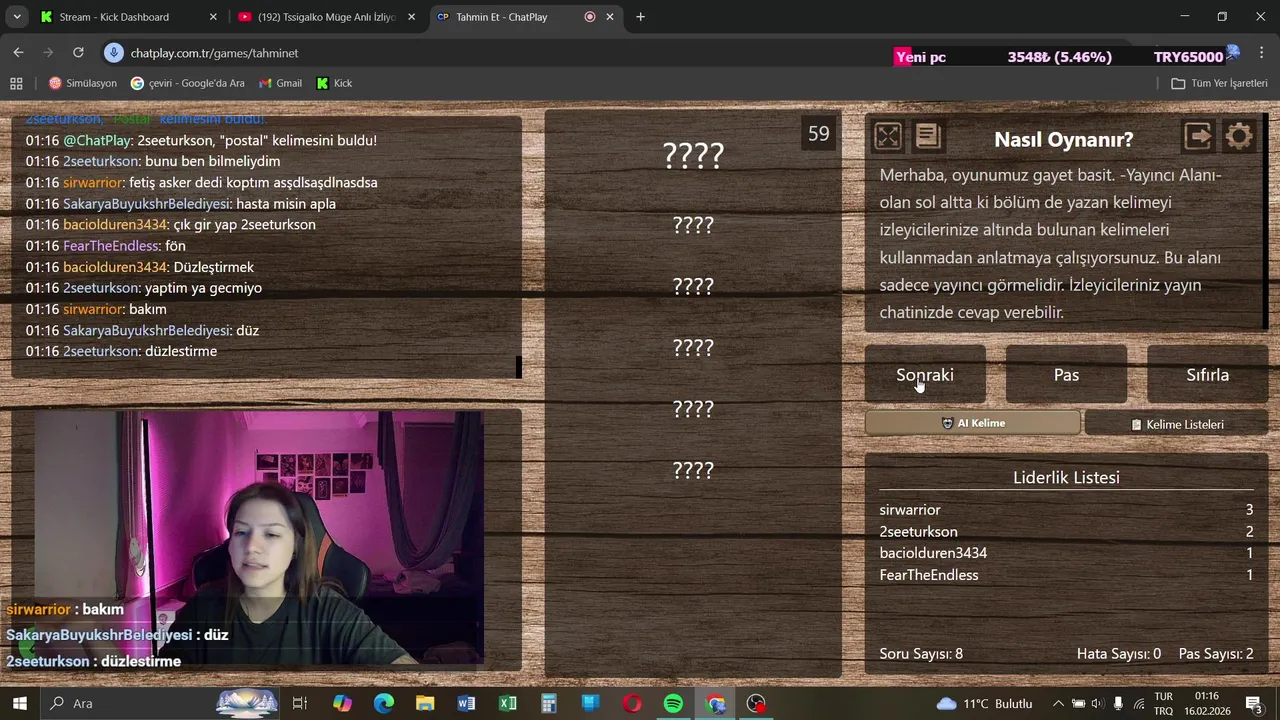The width and height of the screenshot is (1280, 720).
Task: Click the FearTheEndless 'fön' chat message
Action: [105, 246]
